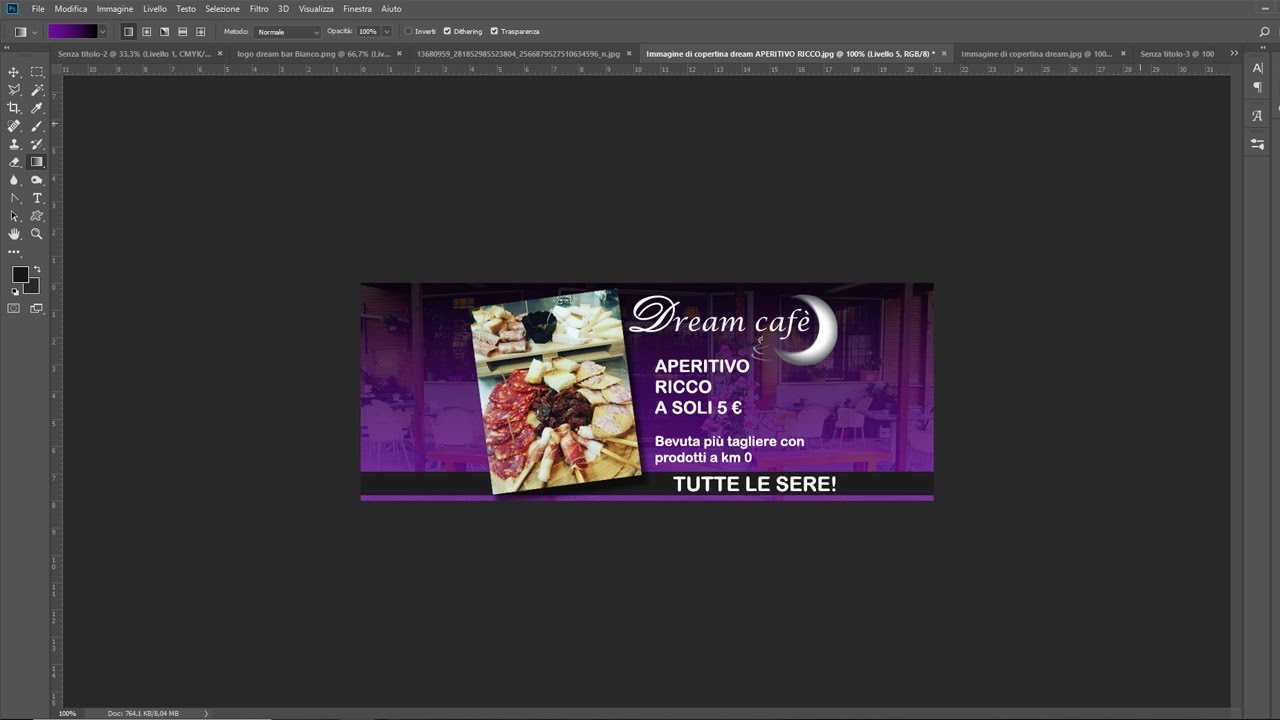This screenshot has width=1280, height=720.
Task: Select the Brush tool
Action: pos(37,126)
